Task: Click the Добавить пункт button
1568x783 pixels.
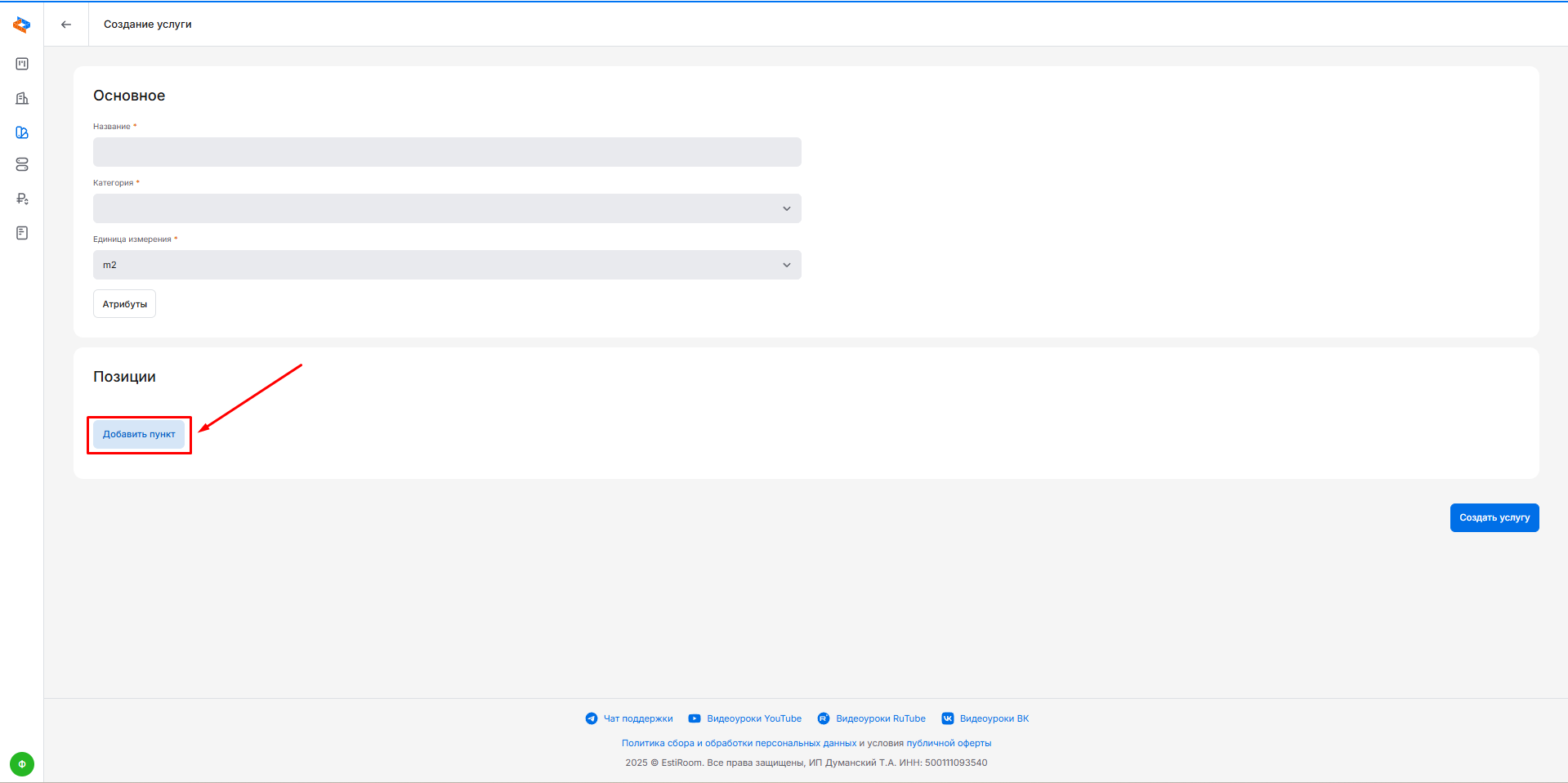Action: (139, 434)
